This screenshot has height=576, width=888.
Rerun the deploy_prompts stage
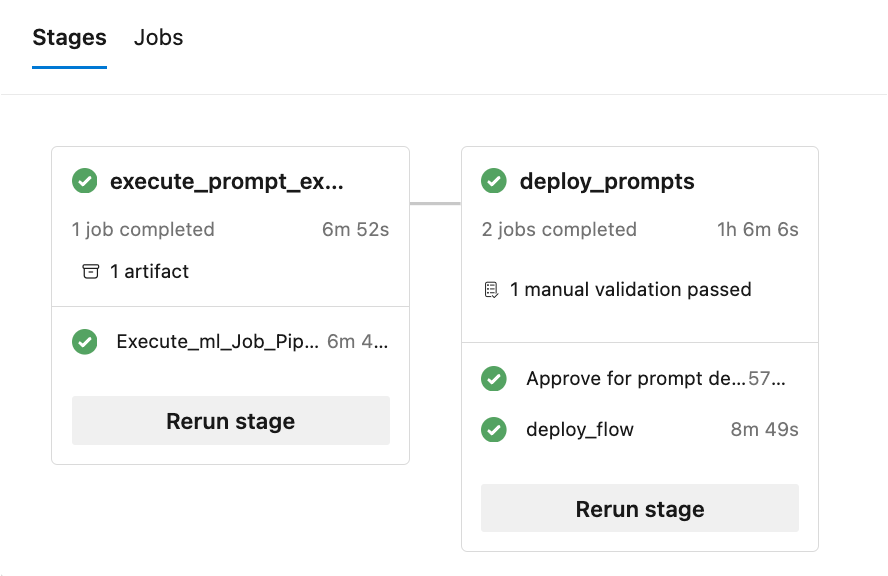[x=640, y=509]
